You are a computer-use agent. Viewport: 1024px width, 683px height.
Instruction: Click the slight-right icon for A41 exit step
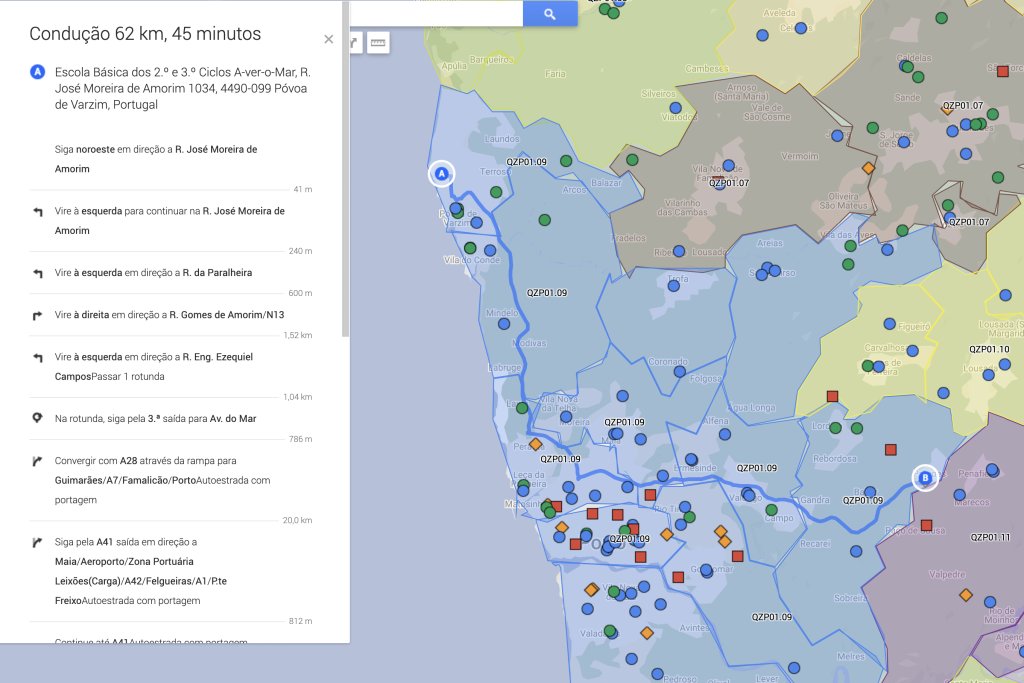pos(37,543)
